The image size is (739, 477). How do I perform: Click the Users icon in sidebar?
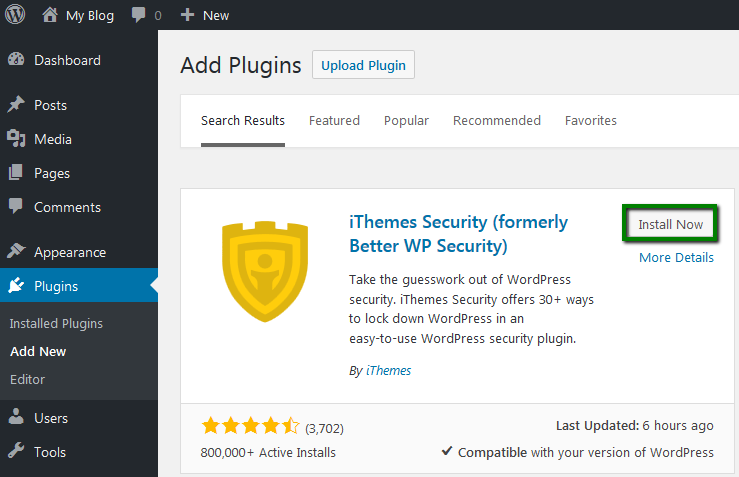click(16, 418)
